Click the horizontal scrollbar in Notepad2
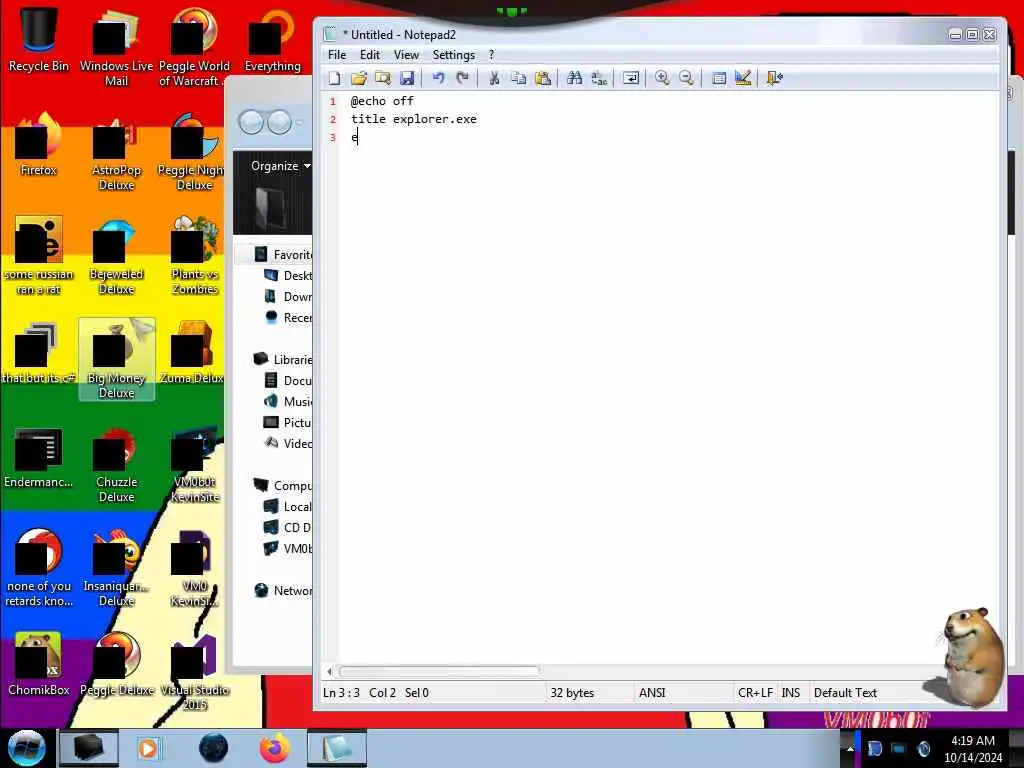The height and width of the screenshot is (768, 1024). pos(439,671)
